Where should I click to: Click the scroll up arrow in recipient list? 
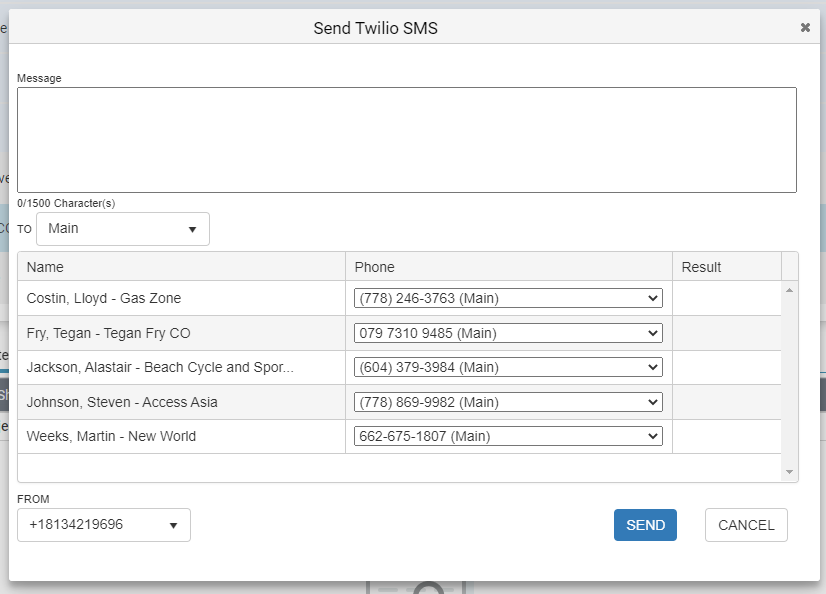pos(789,290)
